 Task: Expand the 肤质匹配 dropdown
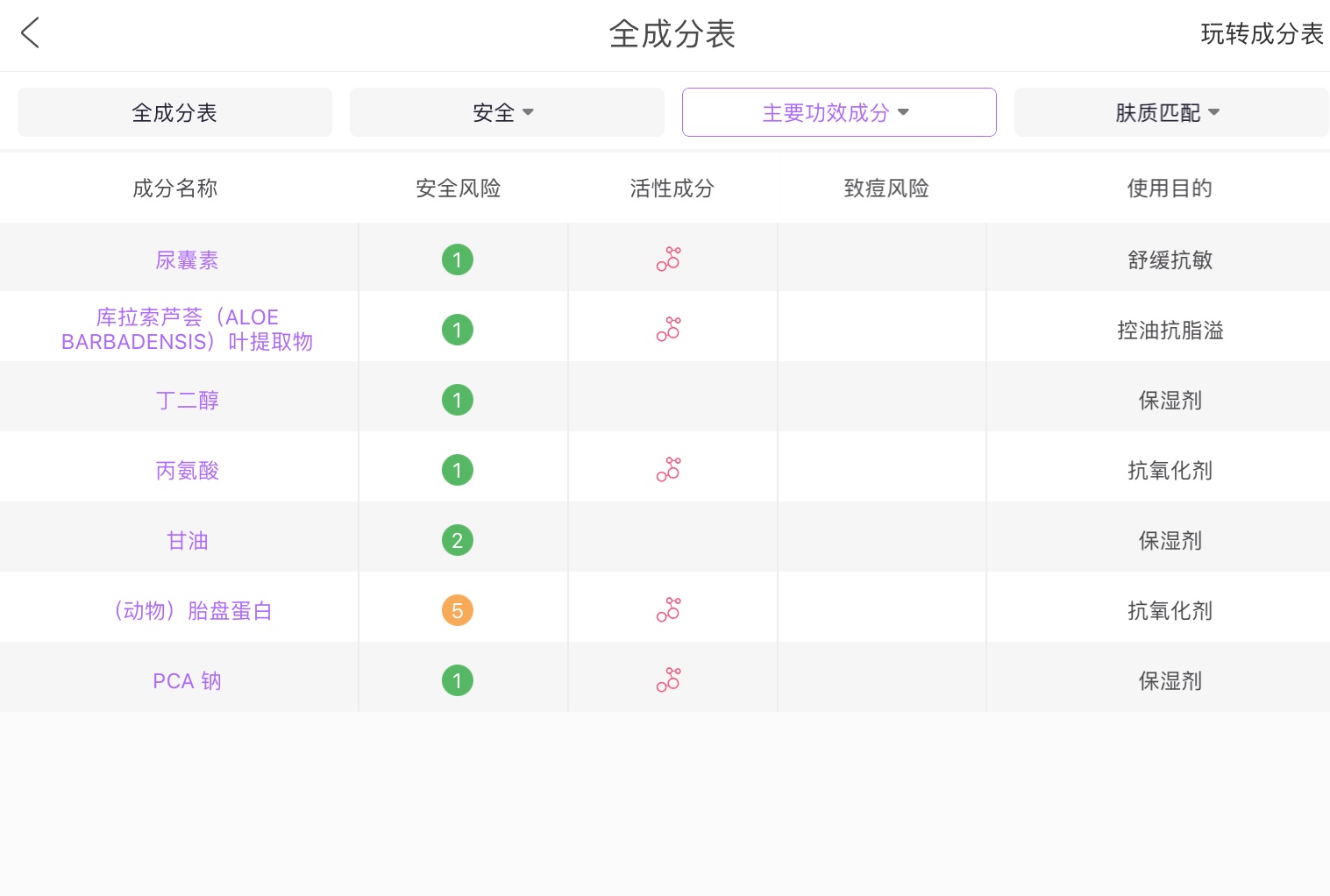pyautogui.click(x=1170, y=112)
